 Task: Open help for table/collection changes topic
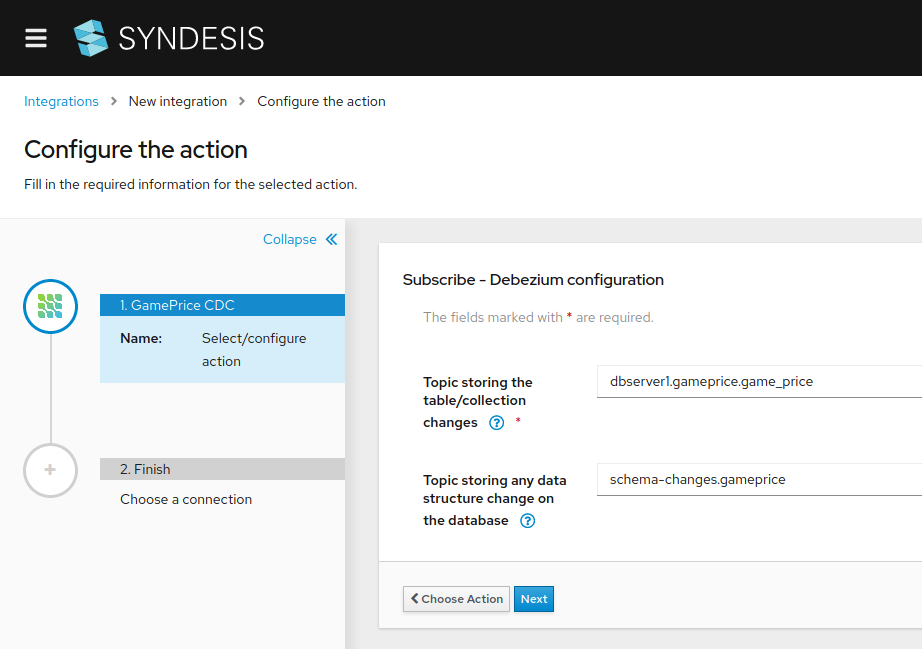496,423
